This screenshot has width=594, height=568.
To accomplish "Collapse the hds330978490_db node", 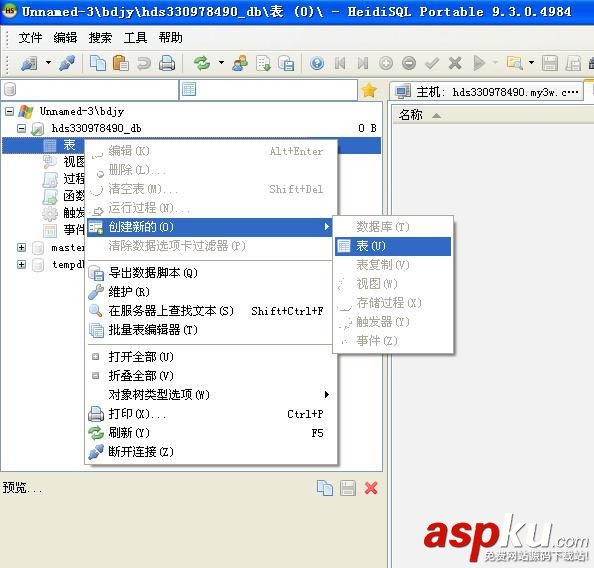I will [22, 128].
